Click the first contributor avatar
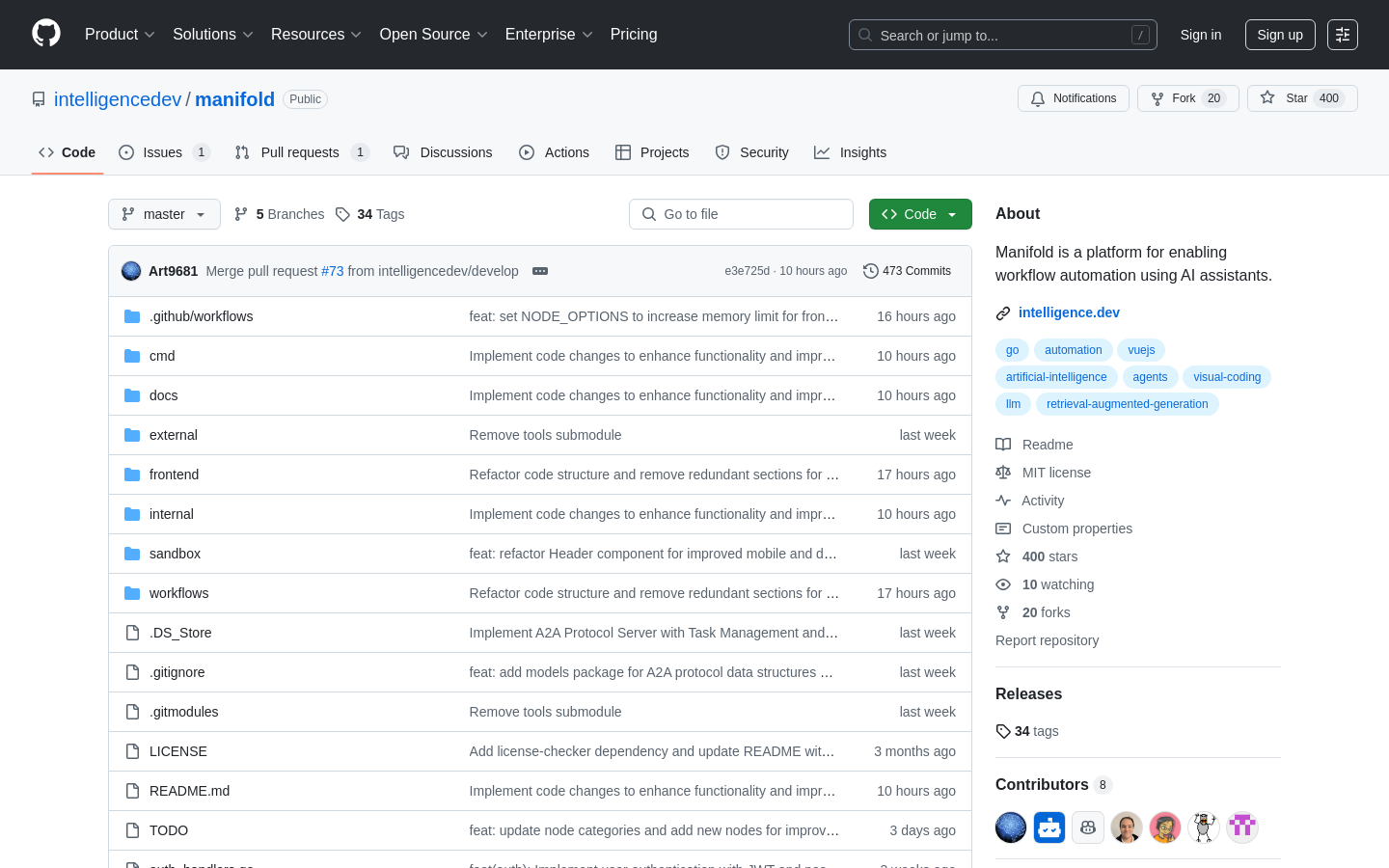Viewport: 1389px width, 868px height. tap(1011, 827)
